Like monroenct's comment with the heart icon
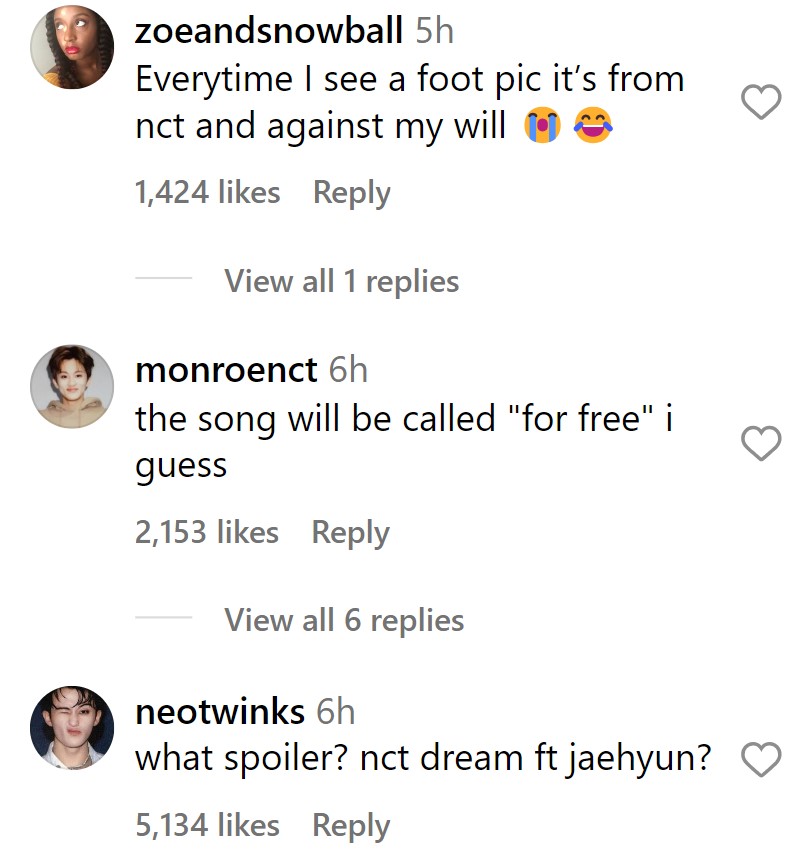The width and height of the screenshot is (810, 853). [763, 444]
